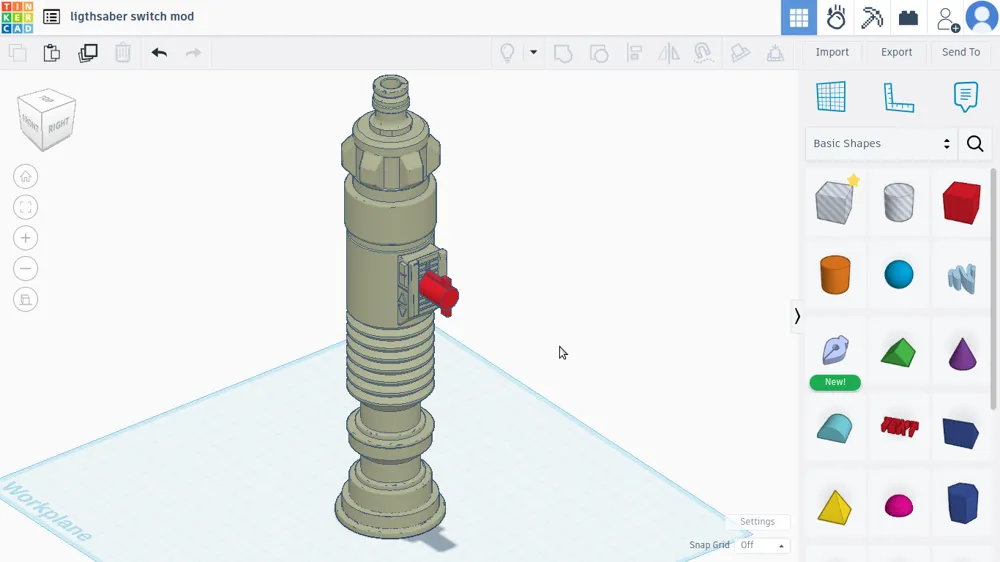Select the Box hole shape
This screenshot has height=562, width=1000.
point(835,202)
